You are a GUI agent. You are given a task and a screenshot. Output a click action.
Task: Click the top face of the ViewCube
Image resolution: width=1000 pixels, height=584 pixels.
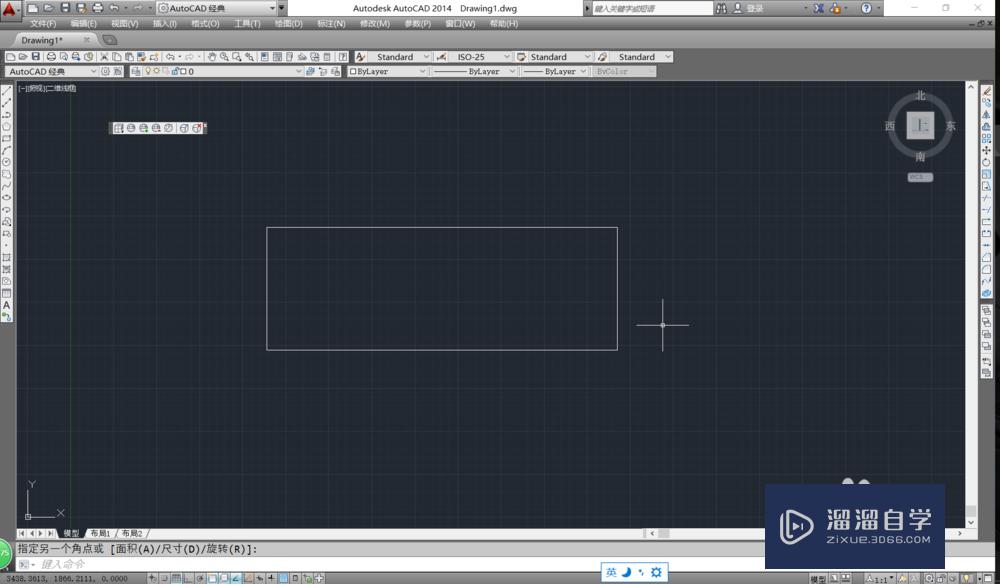(x=920, y=126)
